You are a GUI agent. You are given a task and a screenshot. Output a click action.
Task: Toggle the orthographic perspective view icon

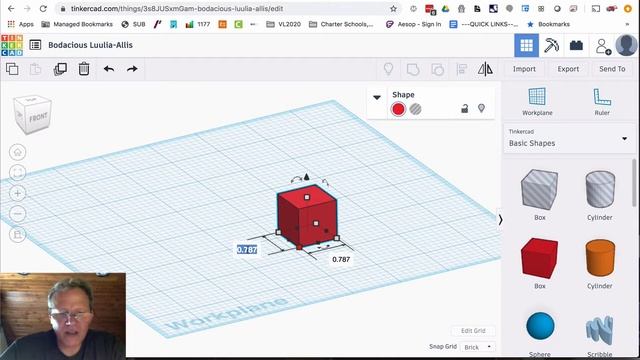point(18,235)
